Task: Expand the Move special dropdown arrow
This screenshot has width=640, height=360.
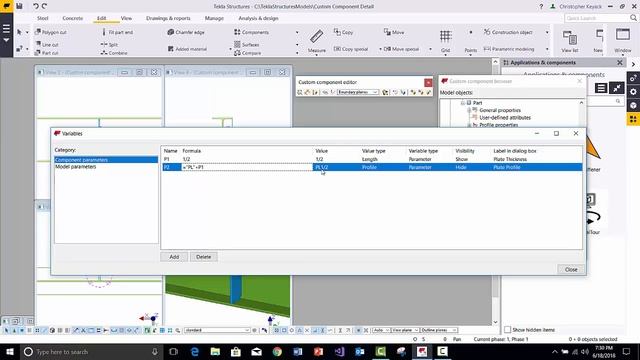Action: click(x=430, y=49)
